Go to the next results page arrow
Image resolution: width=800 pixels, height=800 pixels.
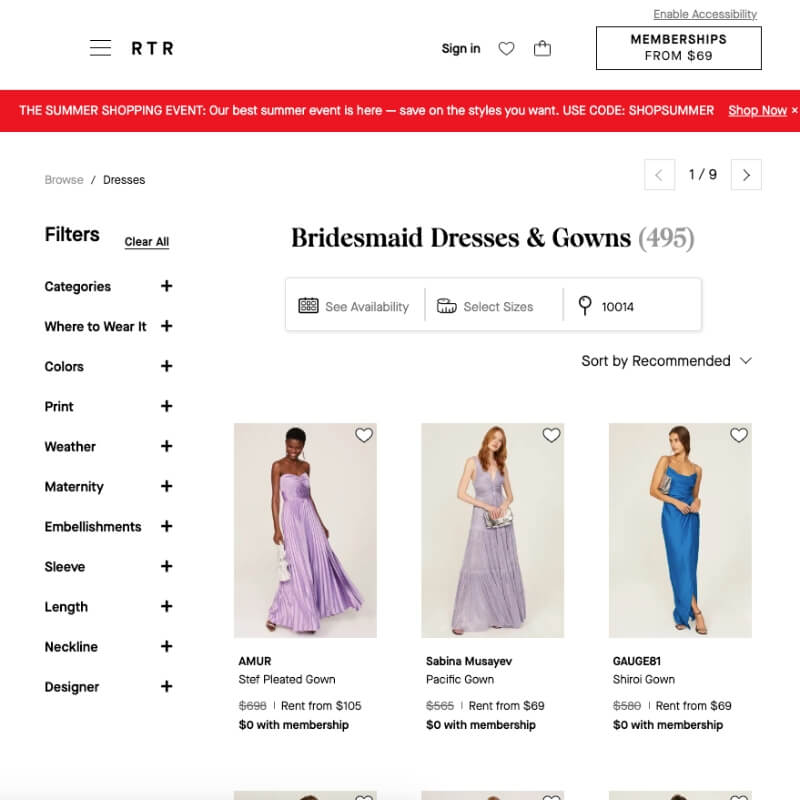746,174
